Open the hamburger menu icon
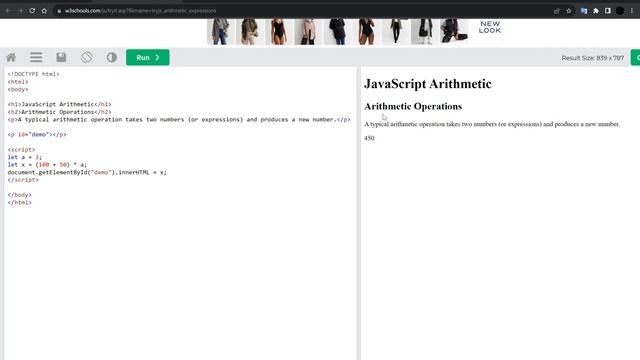Screen dimensions: 640x360 click(x=36, y=58)
